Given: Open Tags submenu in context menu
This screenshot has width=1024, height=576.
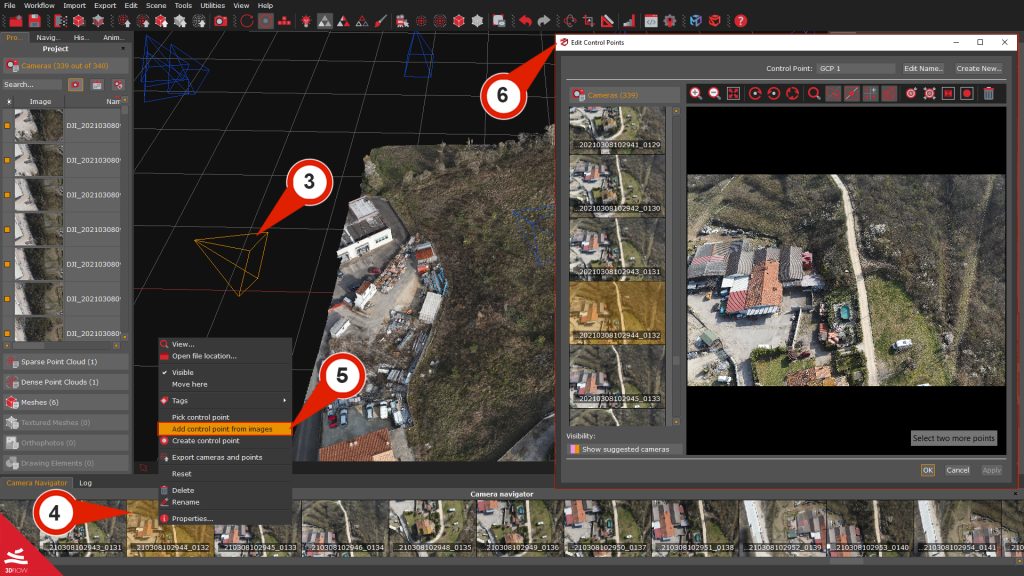Looking at the screenshot, I should [x=225, y=400].
